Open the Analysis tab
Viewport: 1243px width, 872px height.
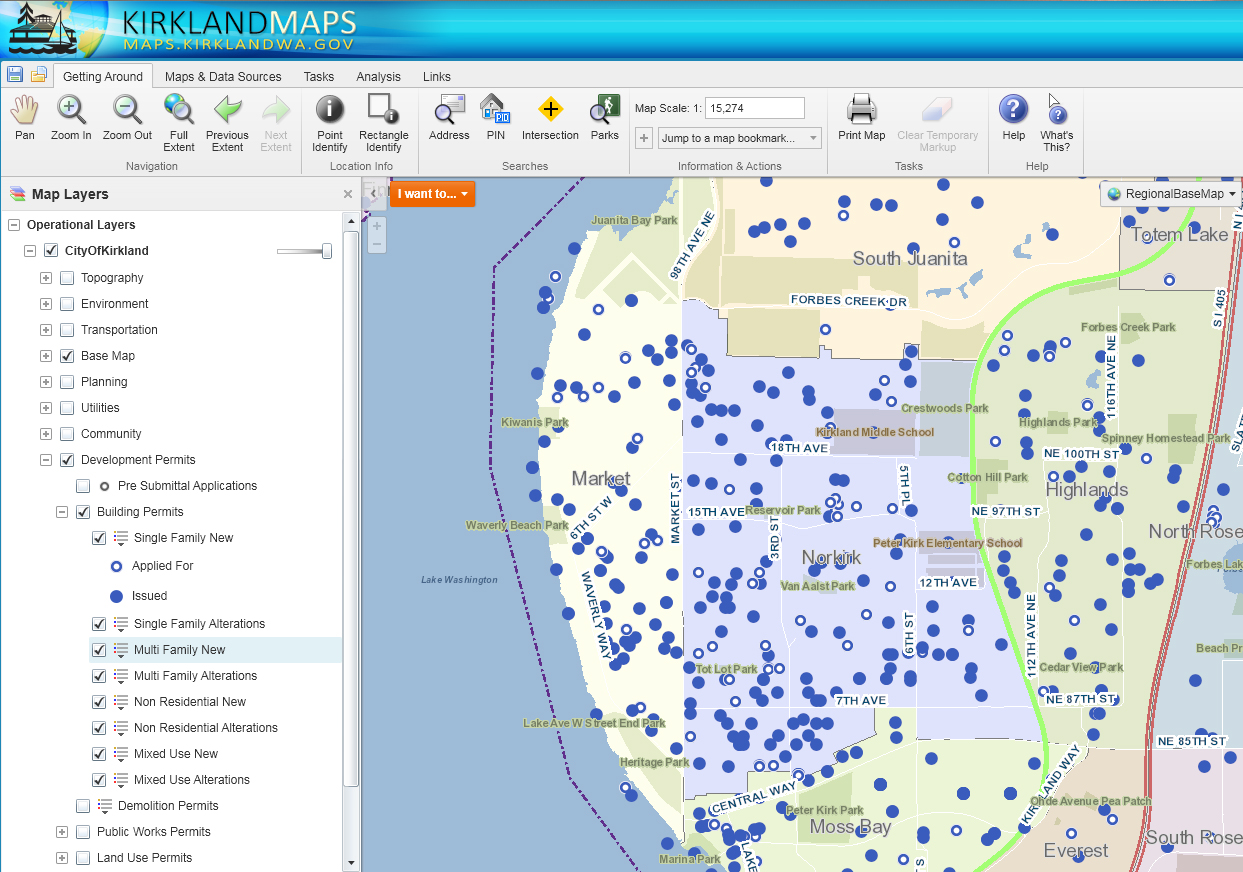[x=378, y=77]
